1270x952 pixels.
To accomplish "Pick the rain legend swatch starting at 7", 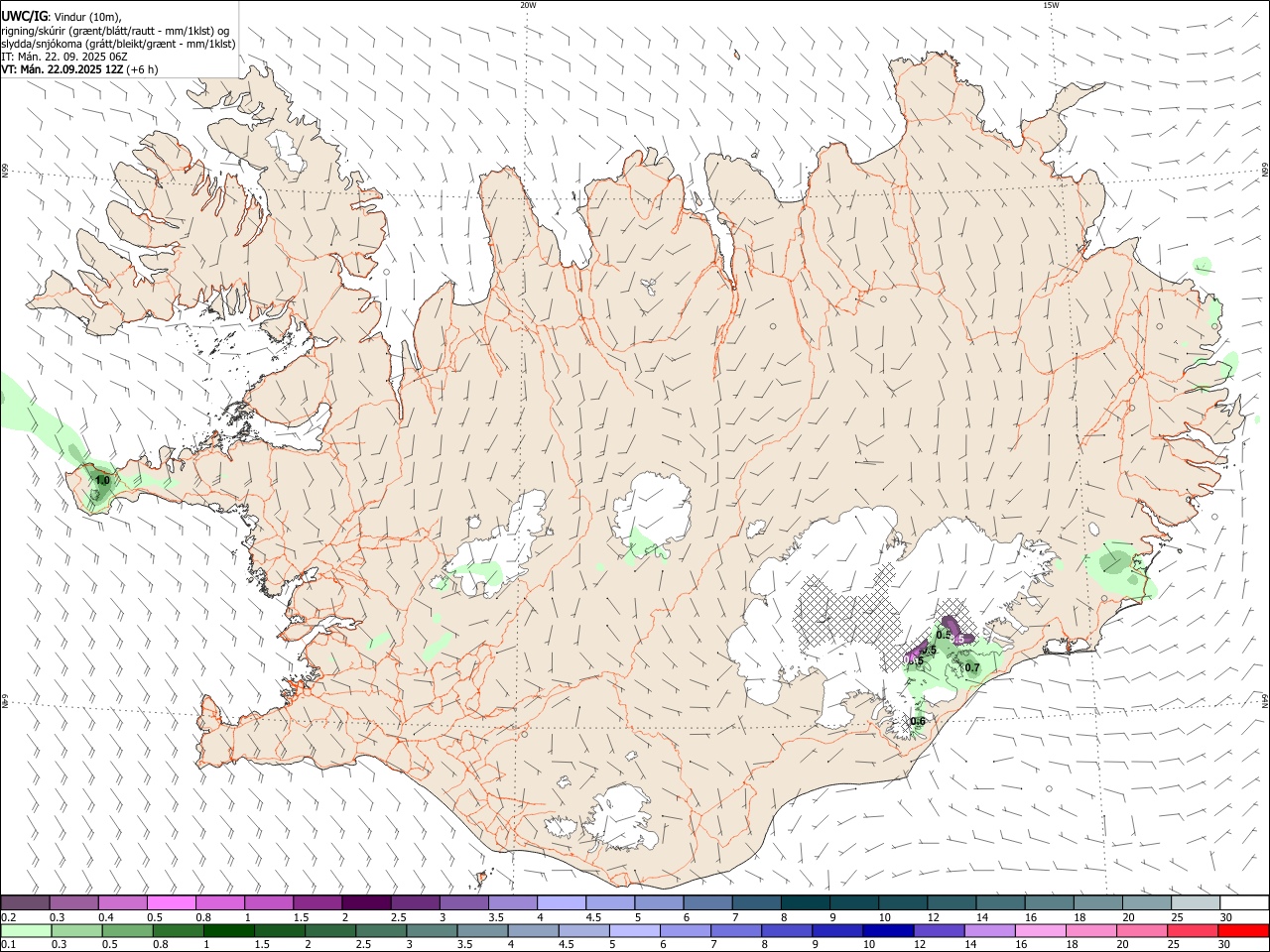I will click(736, 930).
